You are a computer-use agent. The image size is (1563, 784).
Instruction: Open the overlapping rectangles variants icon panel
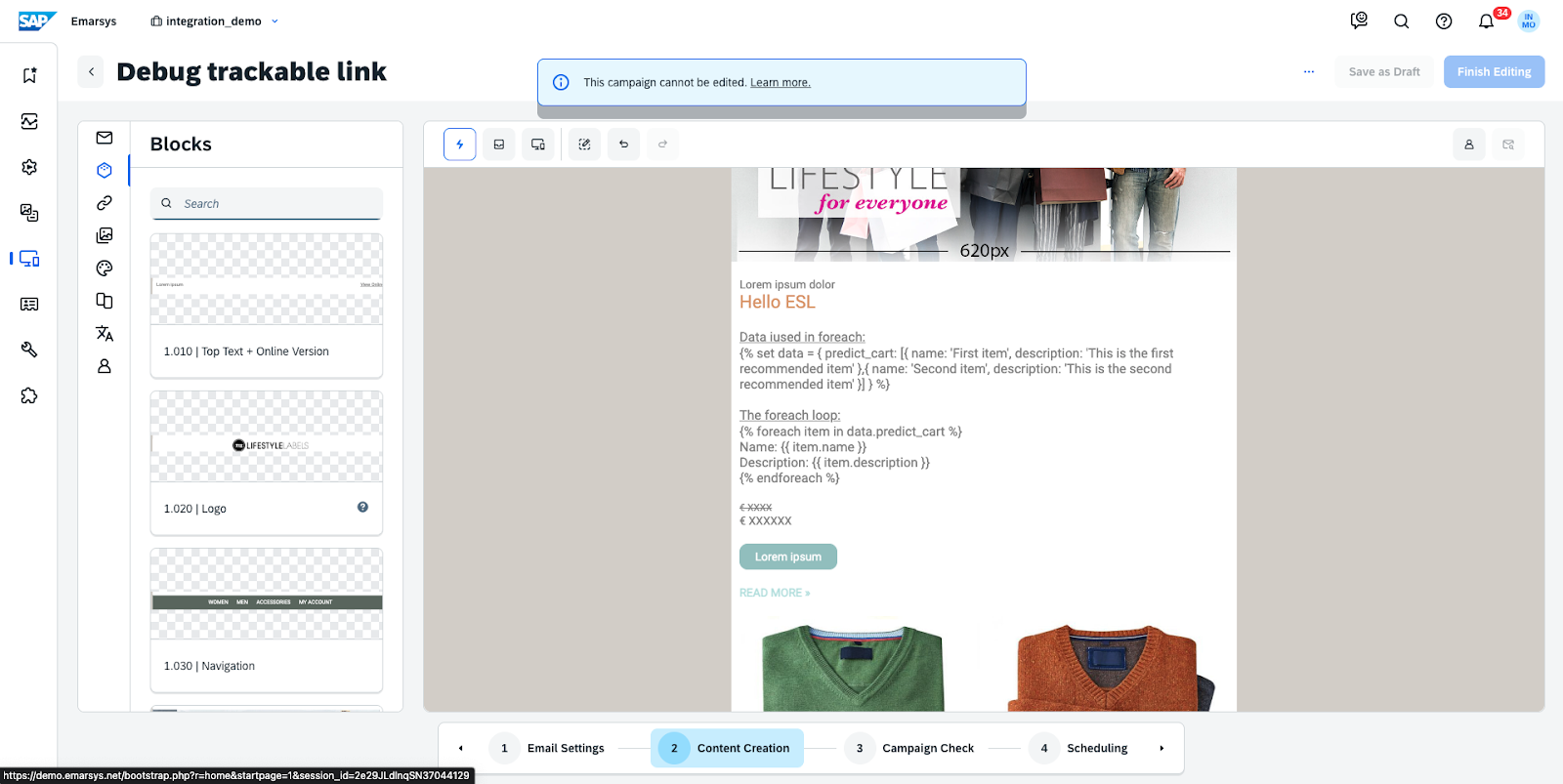pos(105,301)
